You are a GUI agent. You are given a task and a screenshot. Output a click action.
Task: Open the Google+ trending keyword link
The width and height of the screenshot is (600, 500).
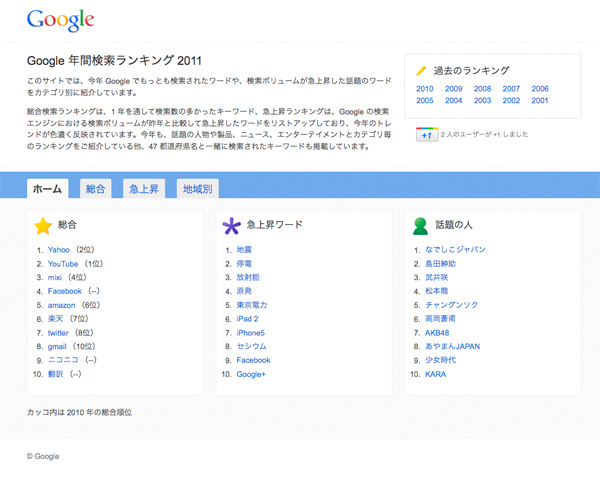[251, 374]
